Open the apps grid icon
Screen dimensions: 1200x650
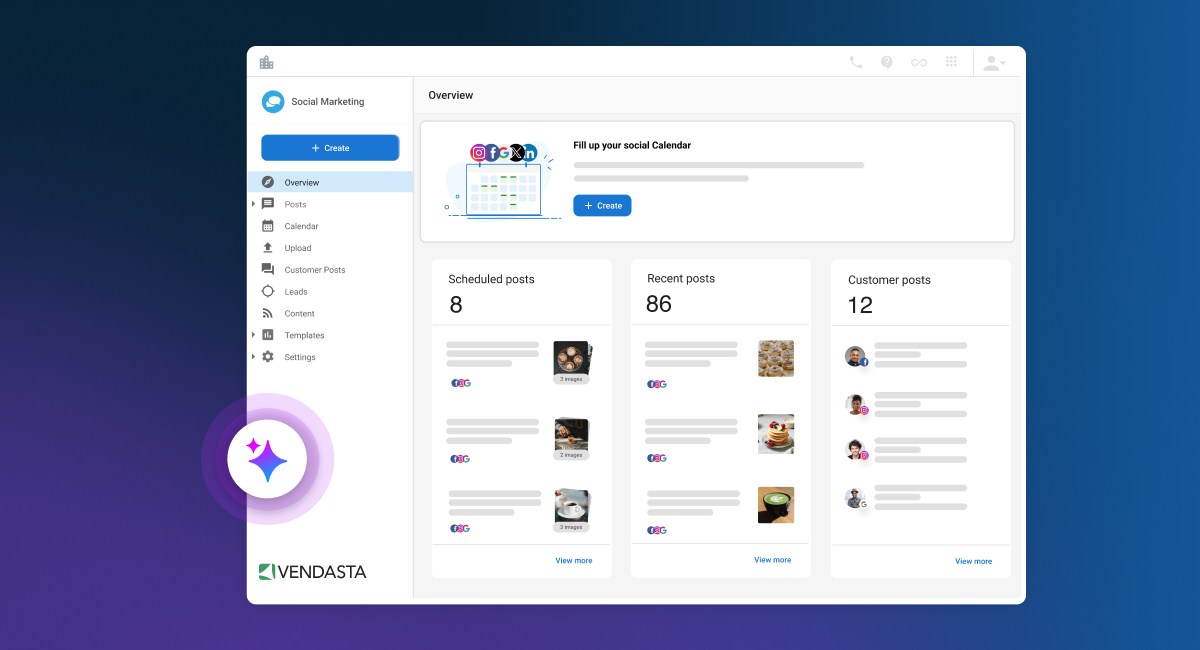(951, 62)
